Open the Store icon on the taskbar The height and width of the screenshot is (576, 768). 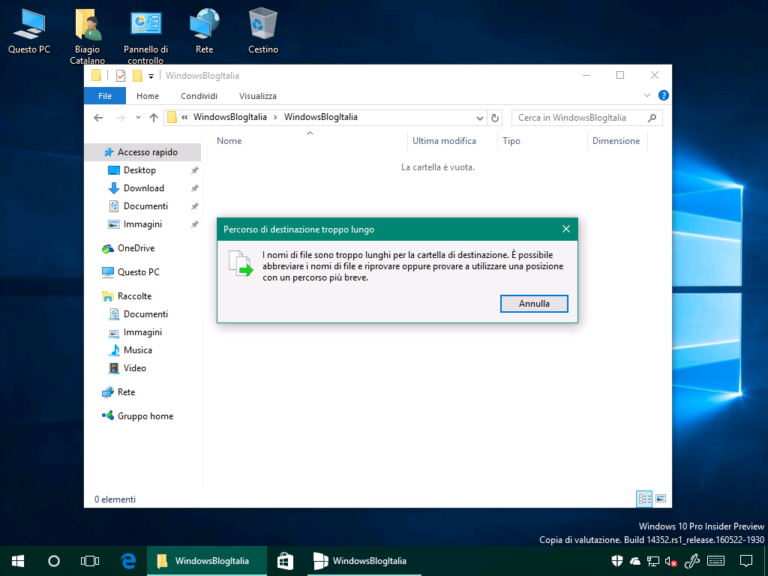coord(285,561)
